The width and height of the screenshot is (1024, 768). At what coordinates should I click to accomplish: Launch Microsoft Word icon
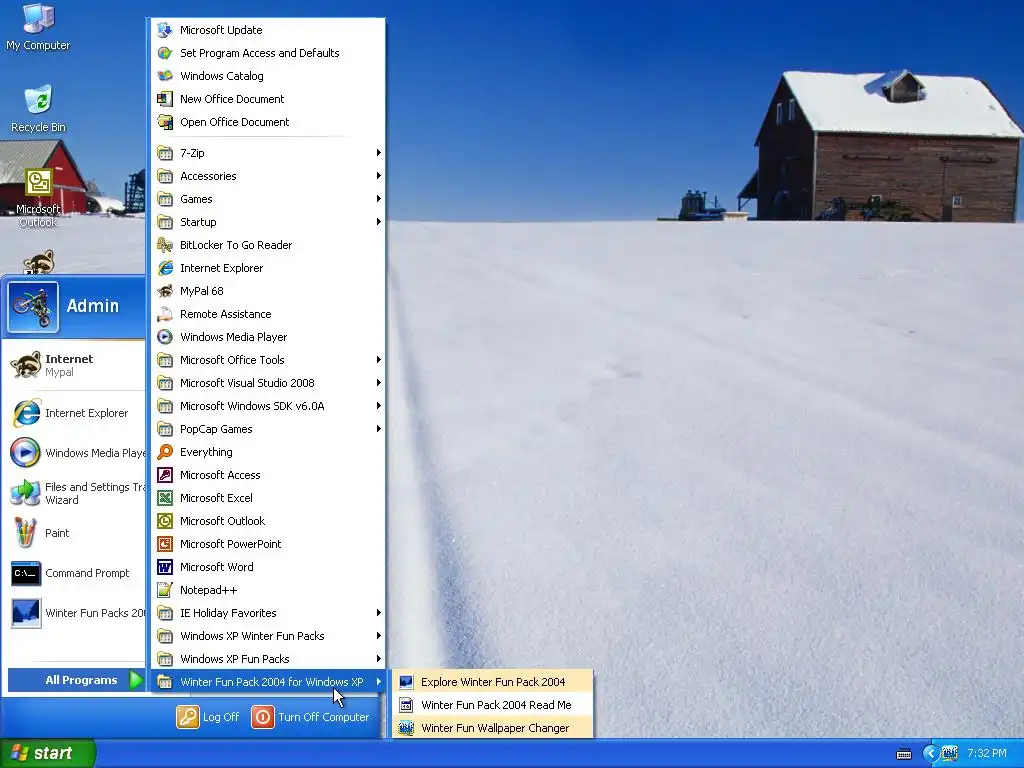tap(165, 567)
